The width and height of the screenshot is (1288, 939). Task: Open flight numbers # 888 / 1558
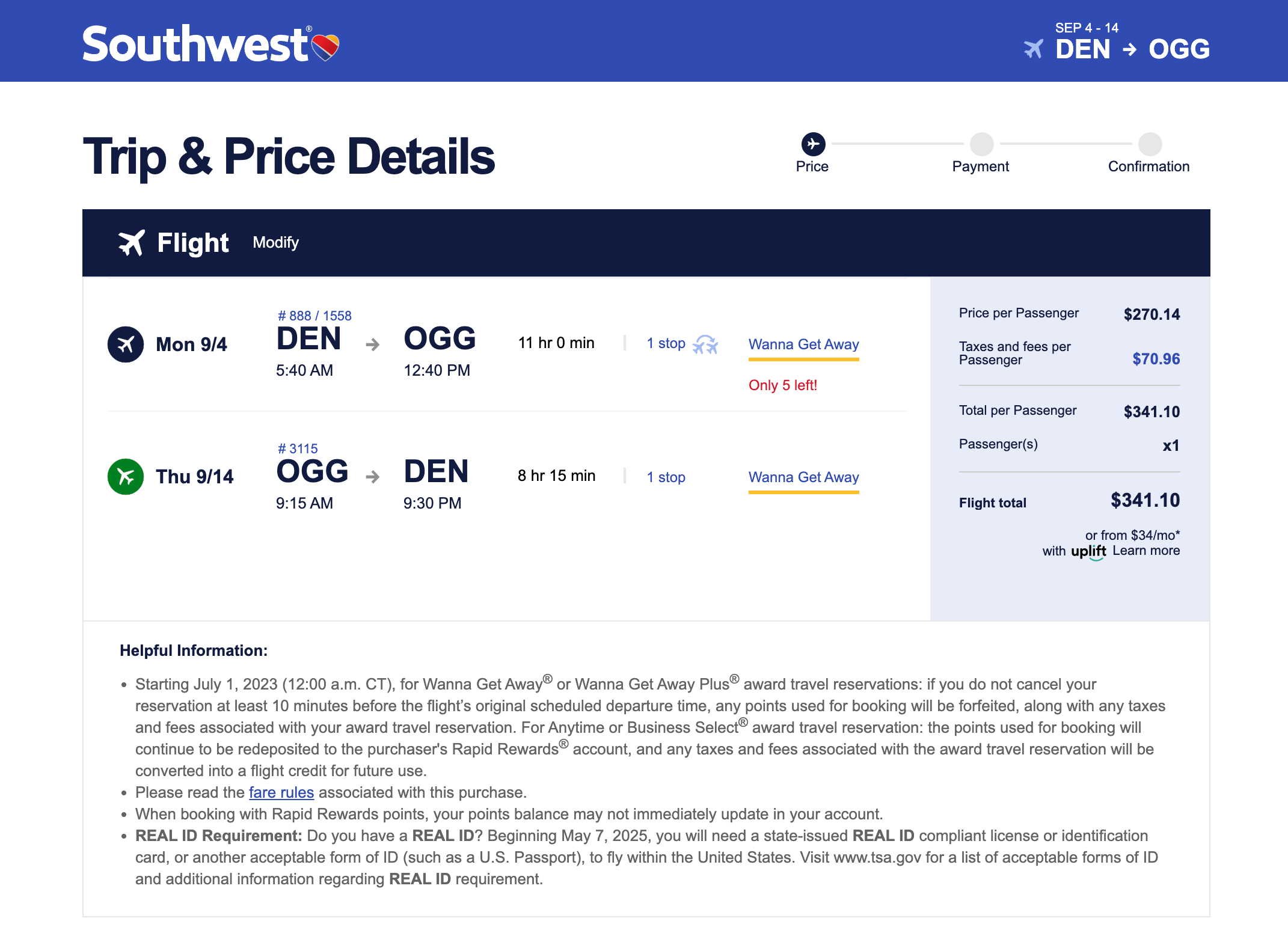pyautogui.click(x=314, y=316)
